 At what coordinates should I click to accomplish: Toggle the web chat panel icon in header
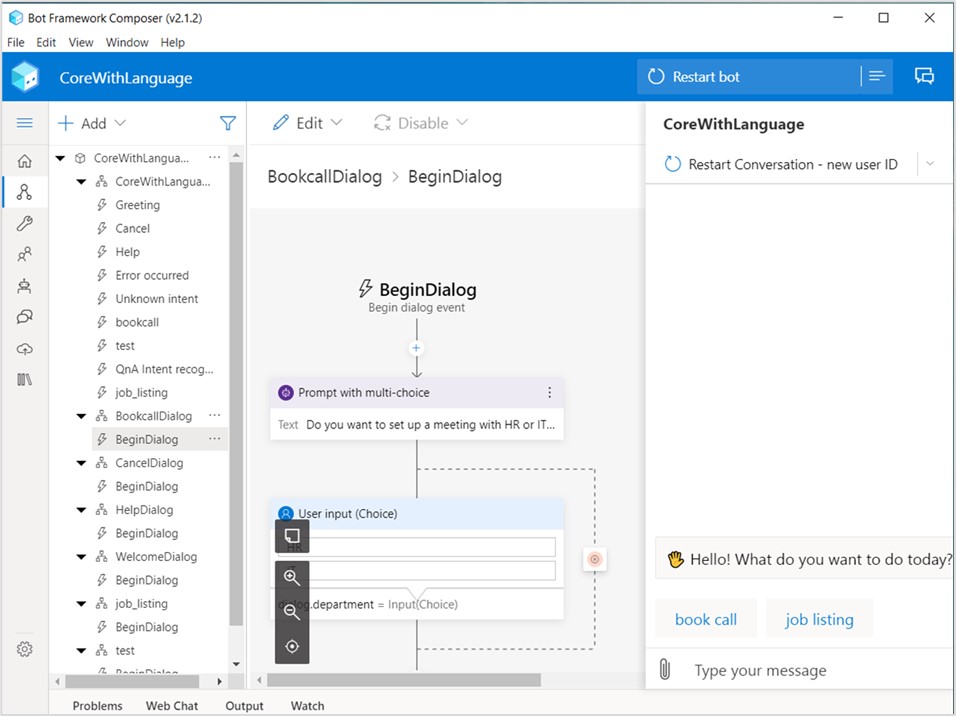tap(924, 77)
